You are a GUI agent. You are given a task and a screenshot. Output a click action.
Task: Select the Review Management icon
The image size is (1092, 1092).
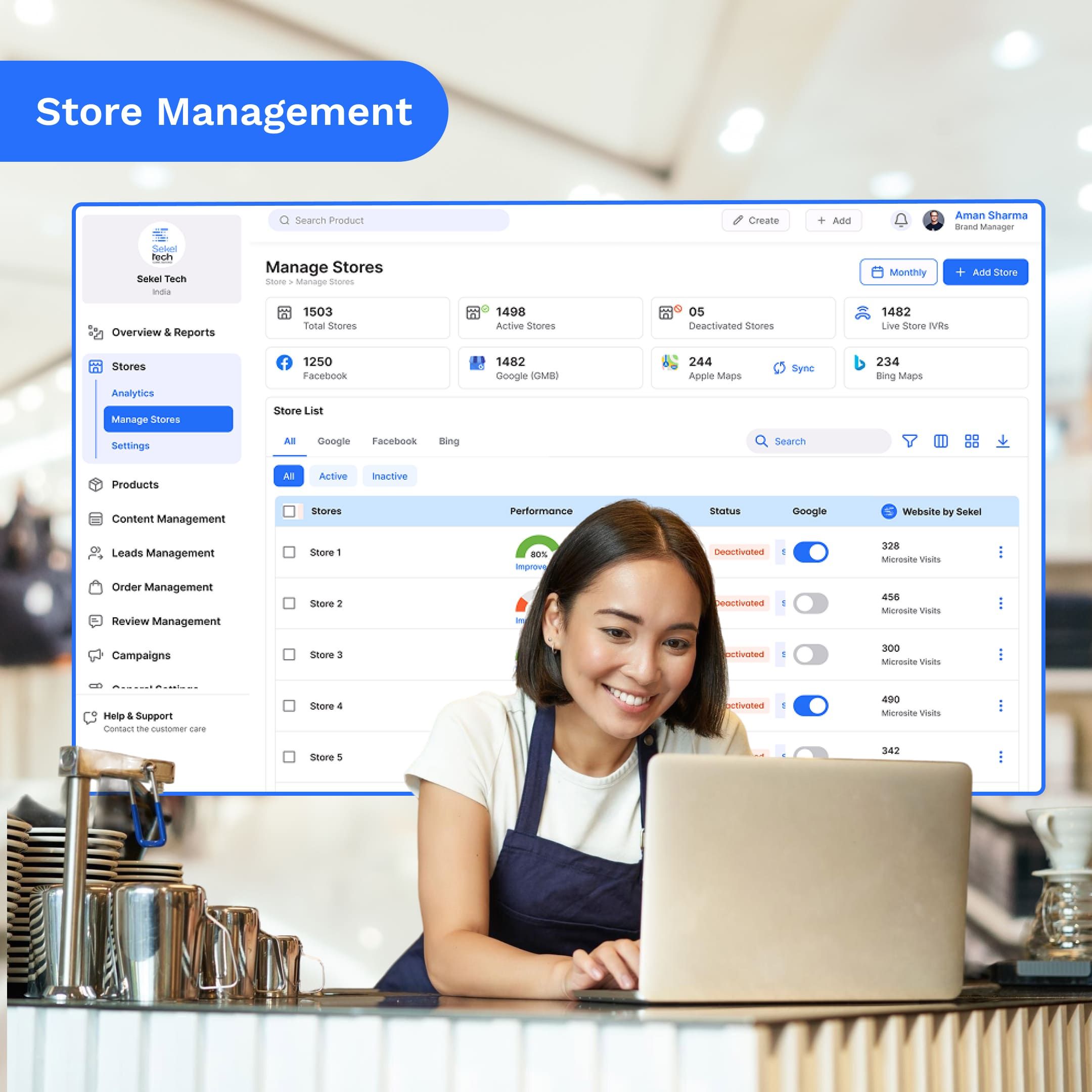[x=96, y=621]
